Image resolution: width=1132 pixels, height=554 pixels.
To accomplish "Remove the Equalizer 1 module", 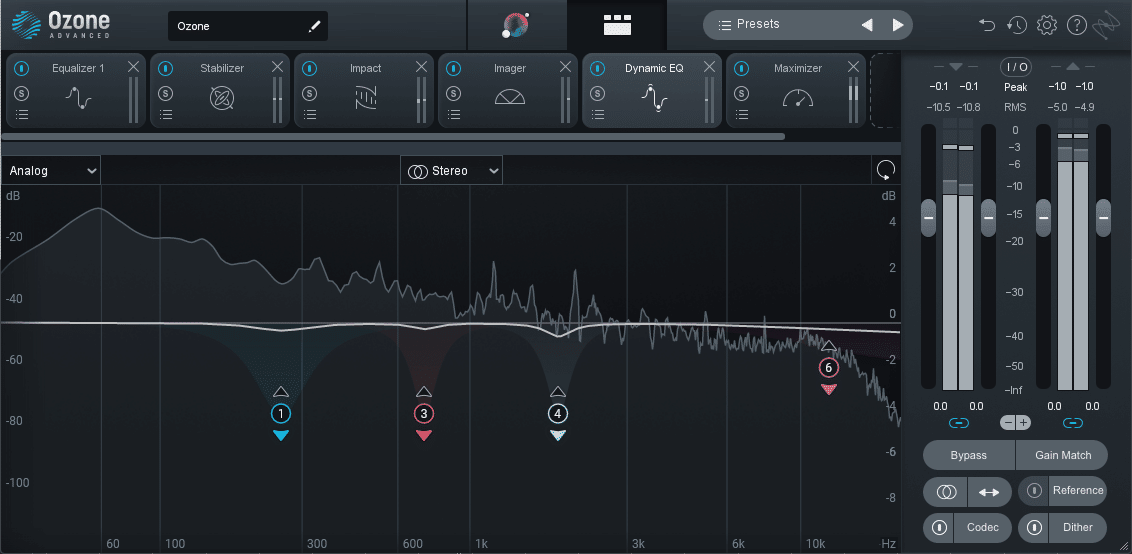I will click(134, 67).
